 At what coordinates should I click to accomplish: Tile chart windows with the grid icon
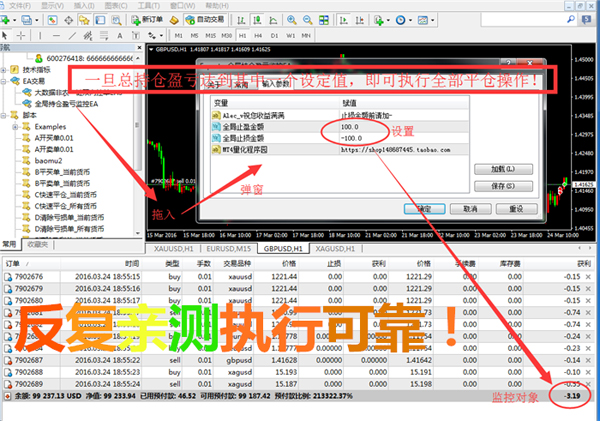324,20
